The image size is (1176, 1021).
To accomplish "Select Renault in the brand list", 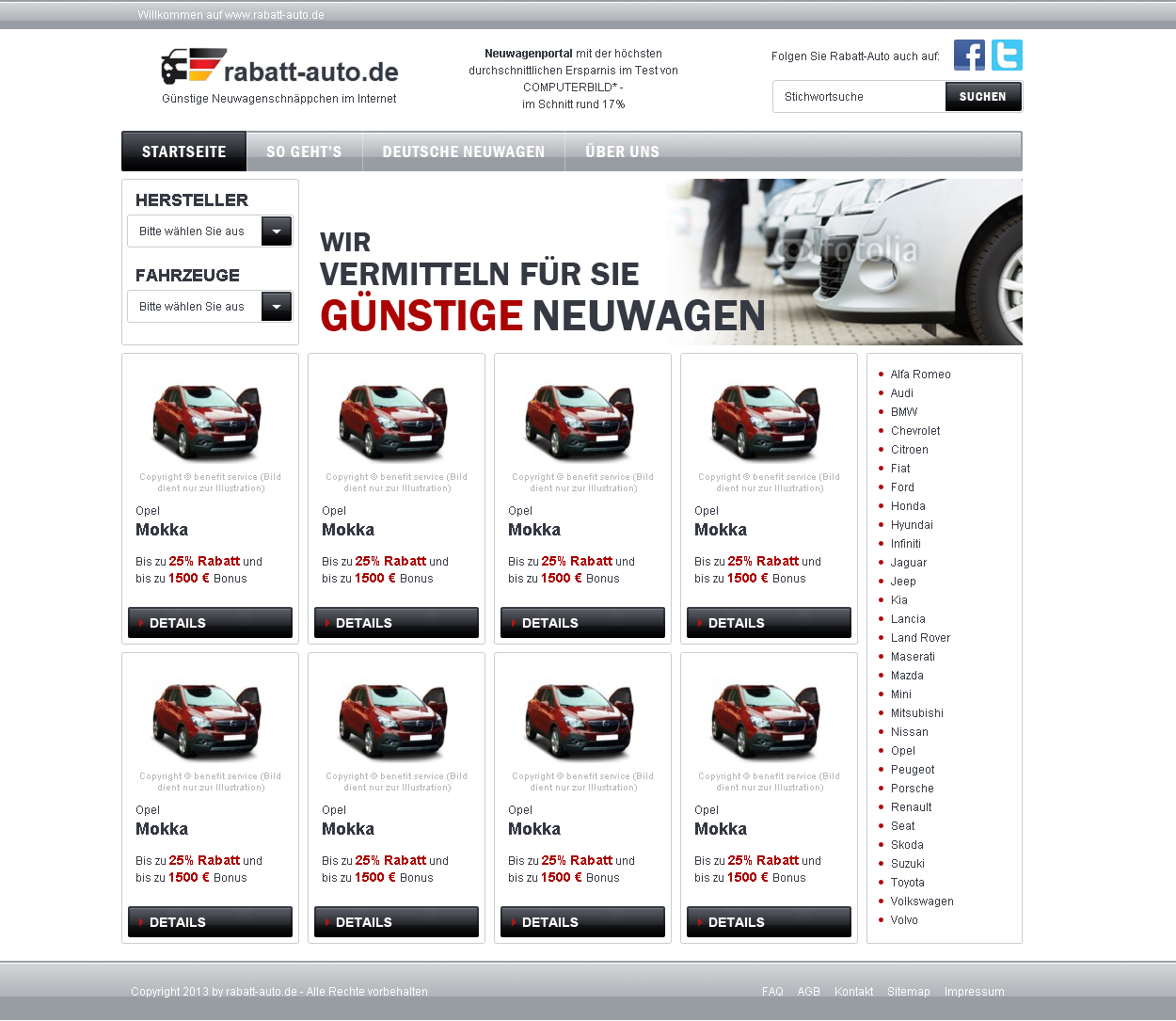I will click(x=912, y=807).
